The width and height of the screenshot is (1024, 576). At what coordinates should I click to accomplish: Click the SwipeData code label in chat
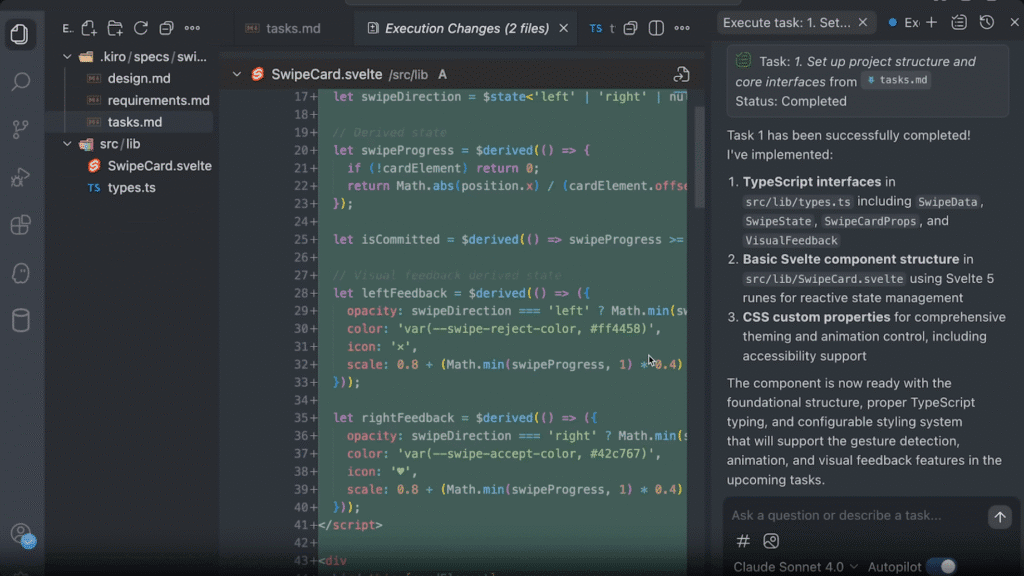[x=948, y=202]
